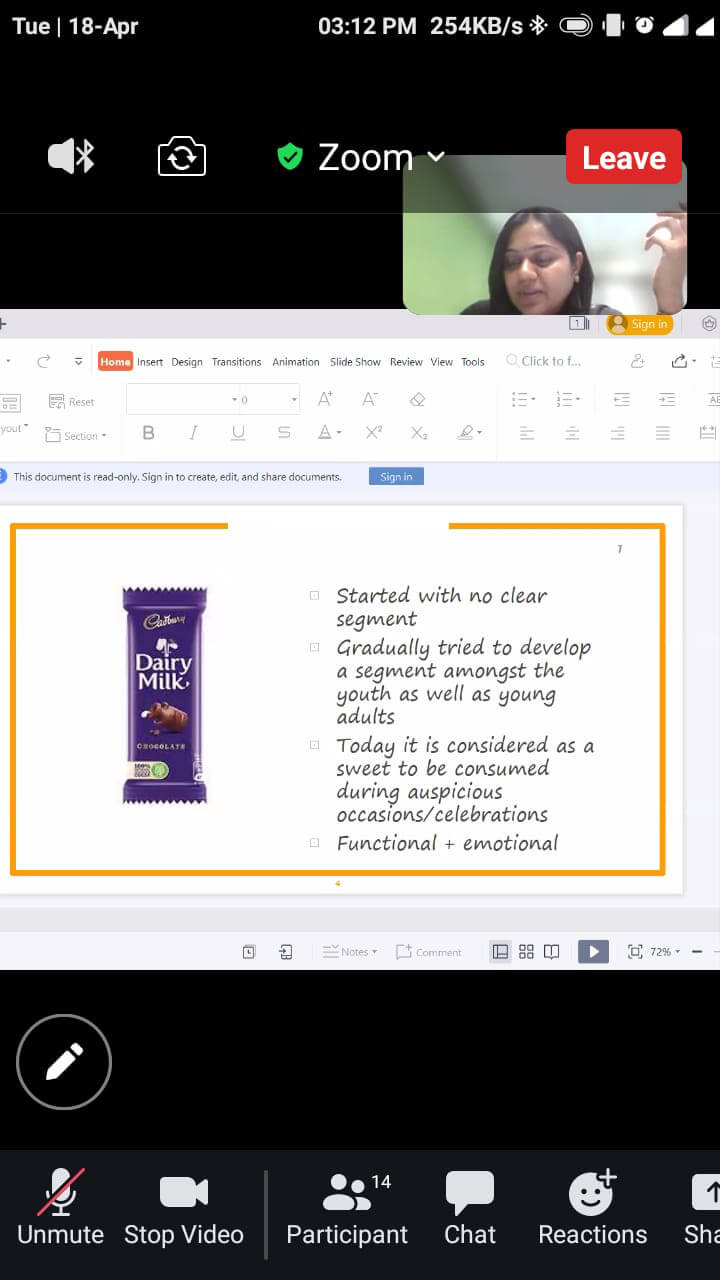Click the collaboration person icon

(x=637, y=361)
